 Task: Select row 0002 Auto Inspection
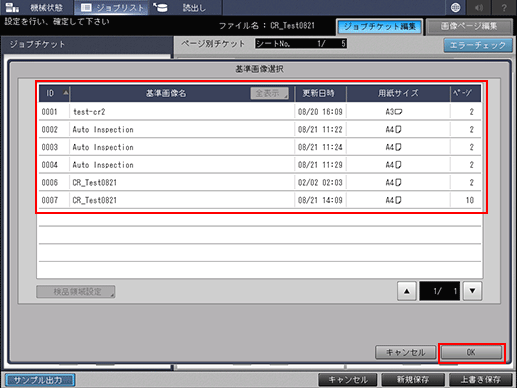[x=260, y=129]
